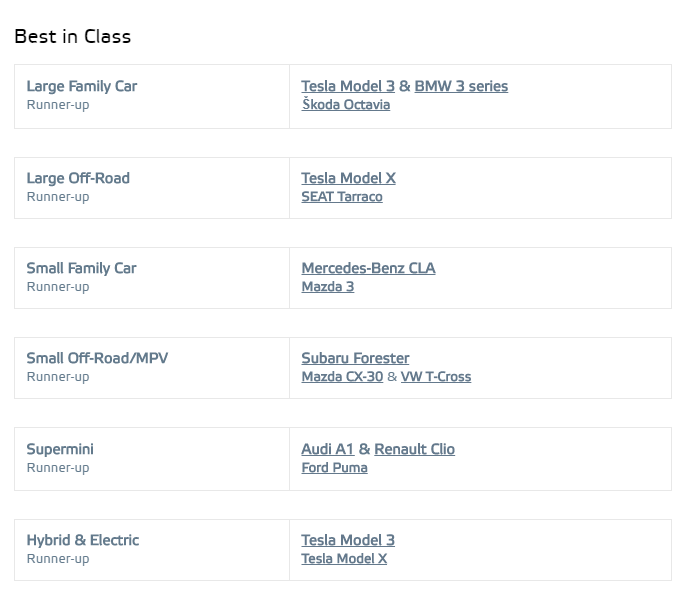Click the Subaru Forester link
The image size is (690, 592).
355,358
